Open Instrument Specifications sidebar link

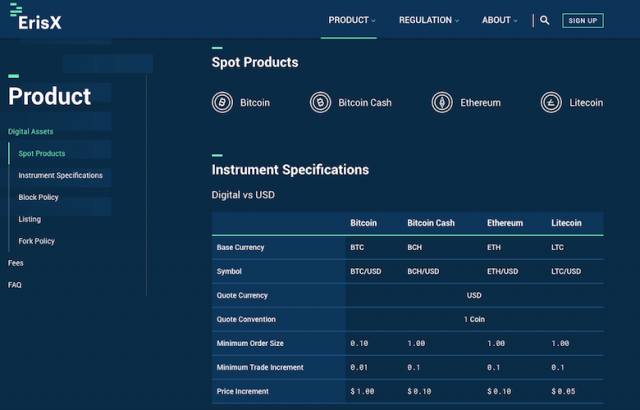coord(60,175)
